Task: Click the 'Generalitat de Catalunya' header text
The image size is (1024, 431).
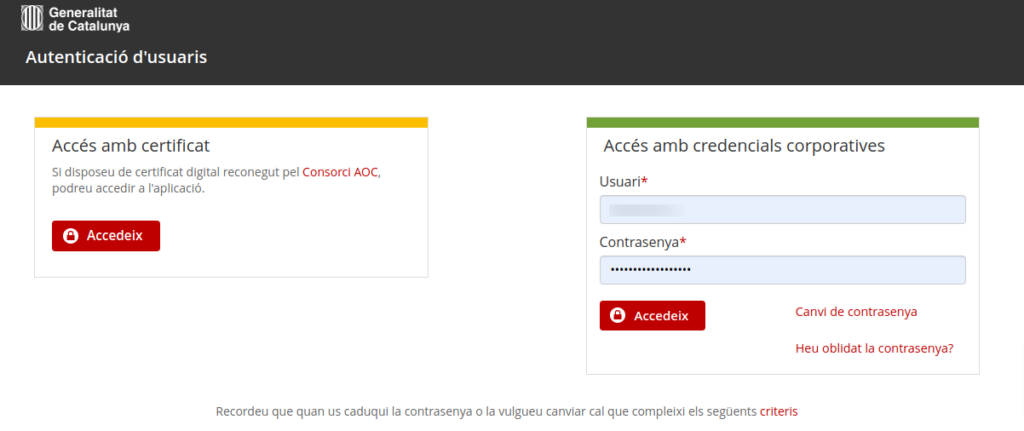Action: pyautogui.click(x=89, y=18)
